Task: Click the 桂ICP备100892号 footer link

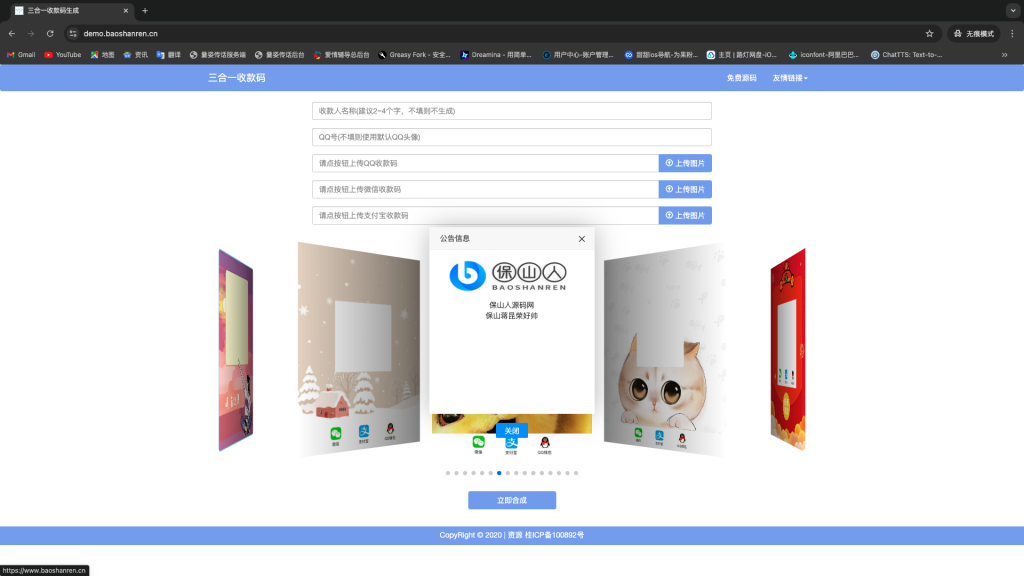Action: (x=554, y=535)
